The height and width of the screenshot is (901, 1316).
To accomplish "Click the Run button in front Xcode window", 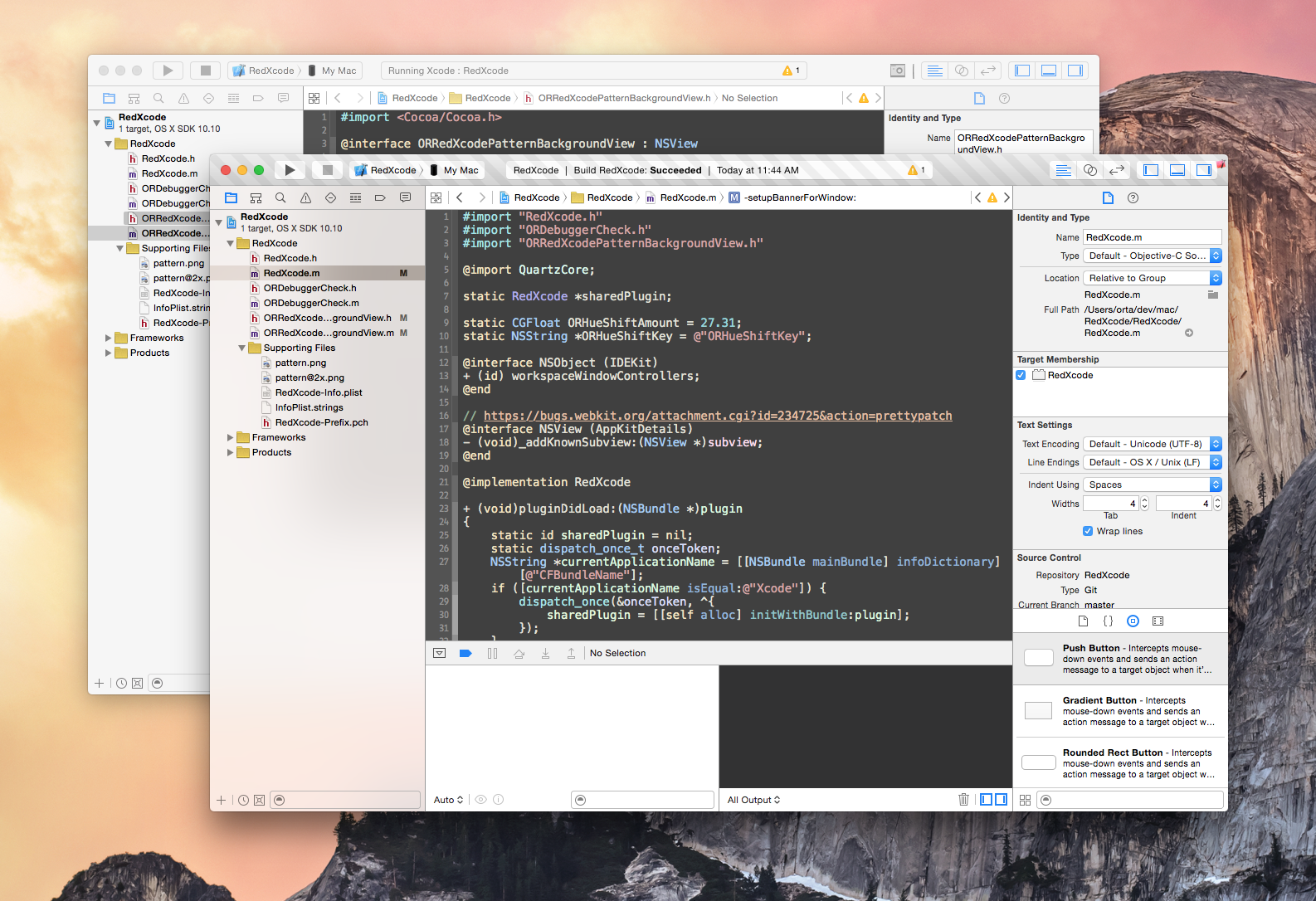I will [290, 170].
